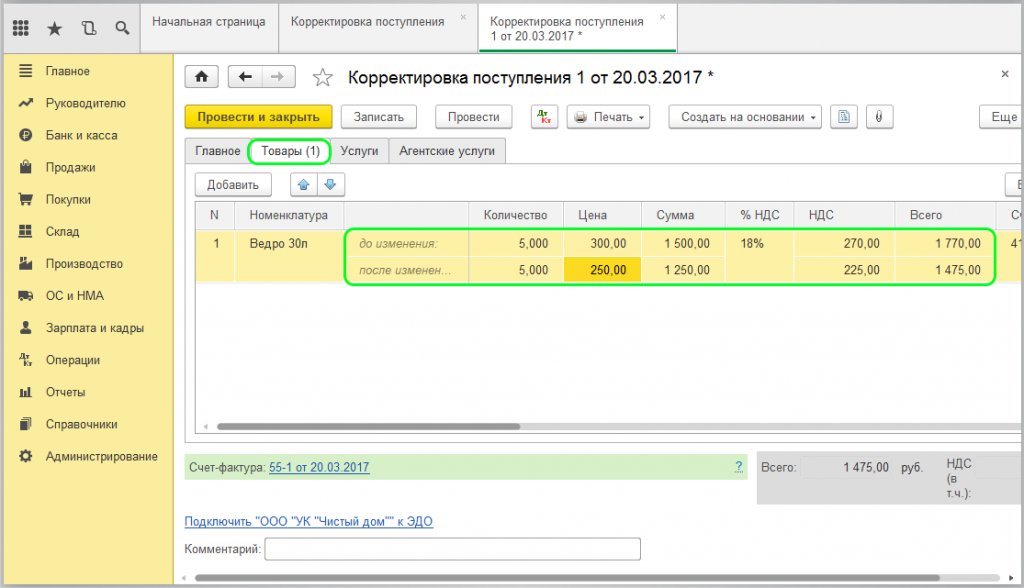The image size is (1024, 588).
Task: Click the table horizontal scrollbar
Action: (x=368, y=427)
